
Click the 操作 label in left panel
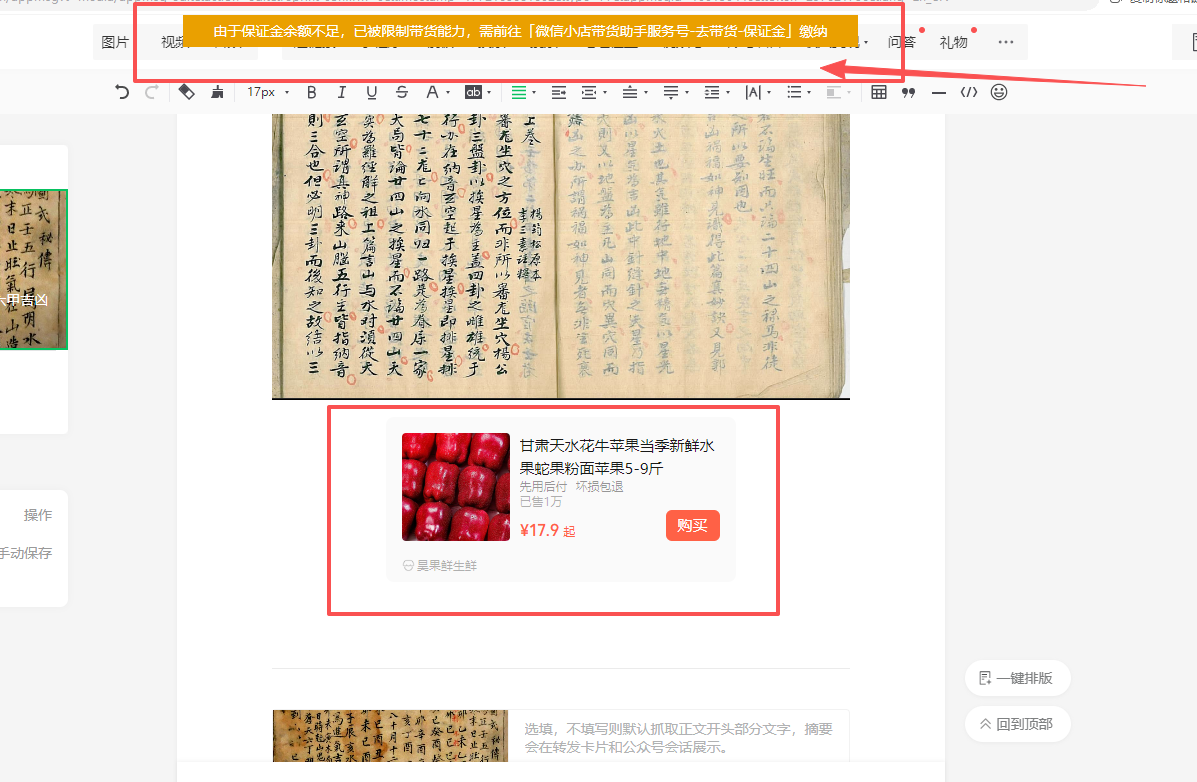coord(37,515)
